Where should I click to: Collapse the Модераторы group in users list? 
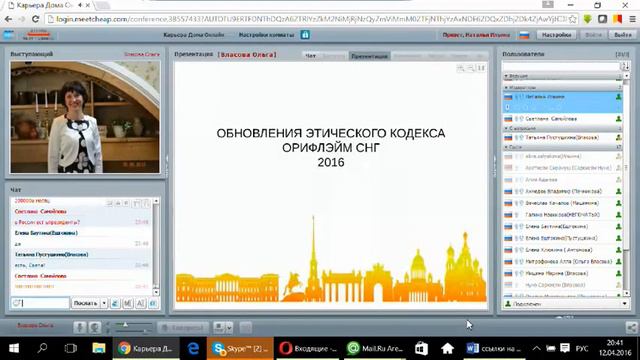[506, 87]
